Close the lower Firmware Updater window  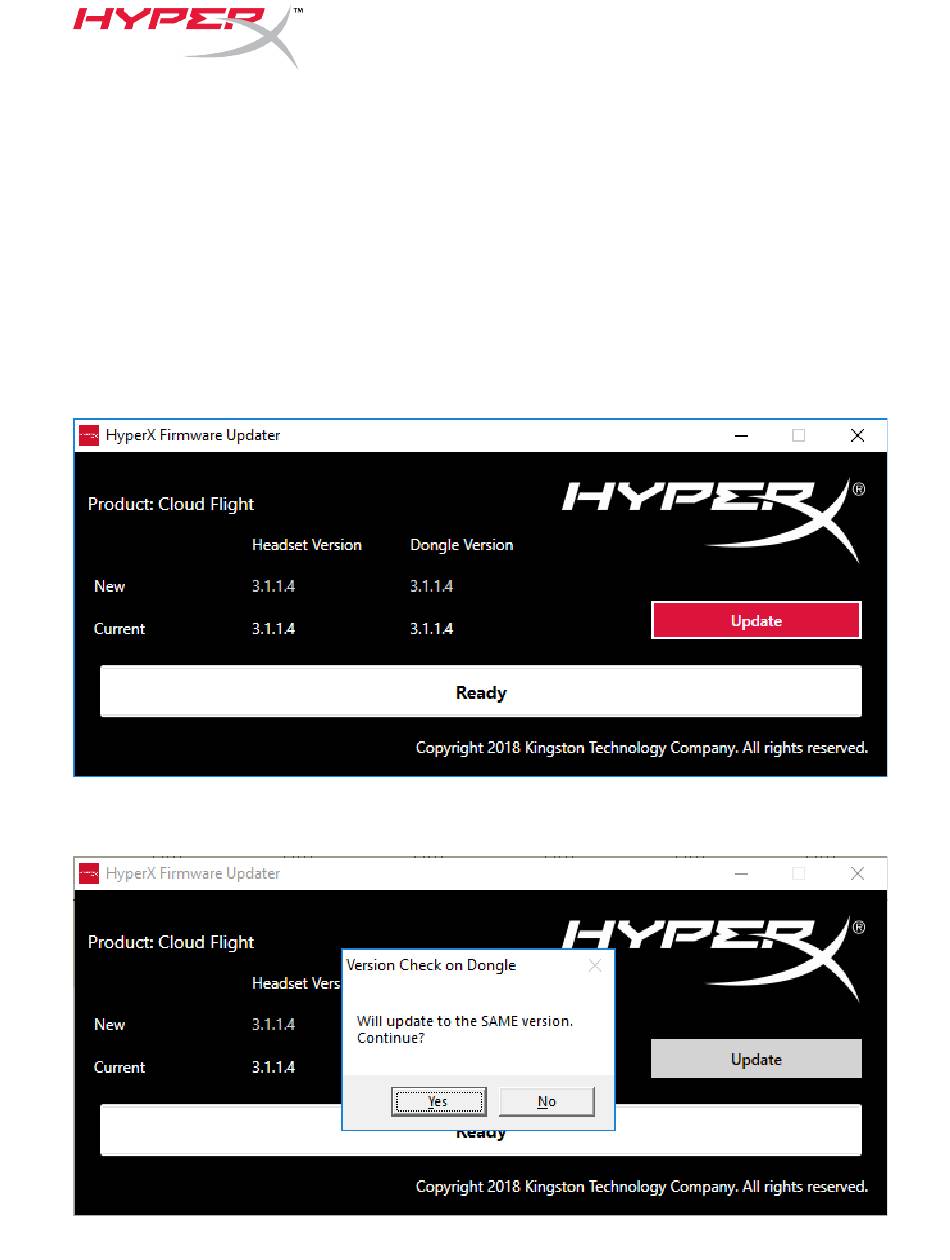857,873
